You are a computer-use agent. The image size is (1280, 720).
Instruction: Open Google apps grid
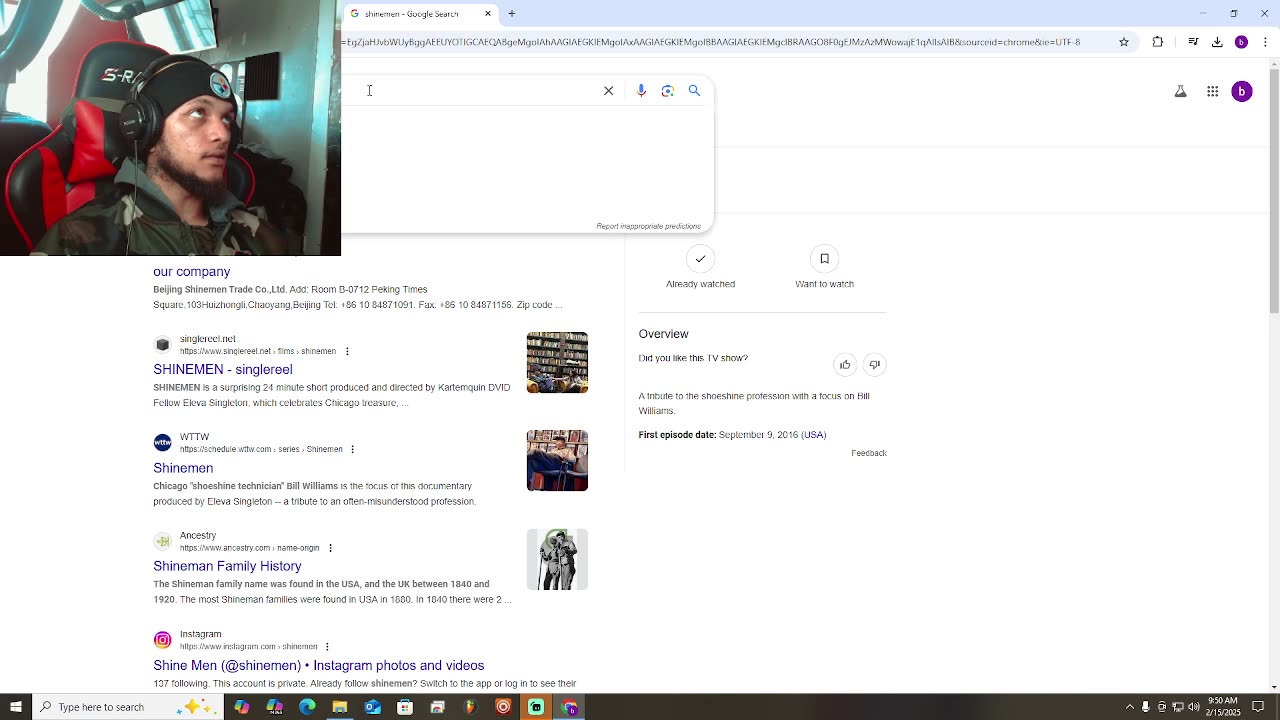coord(1212,92)
